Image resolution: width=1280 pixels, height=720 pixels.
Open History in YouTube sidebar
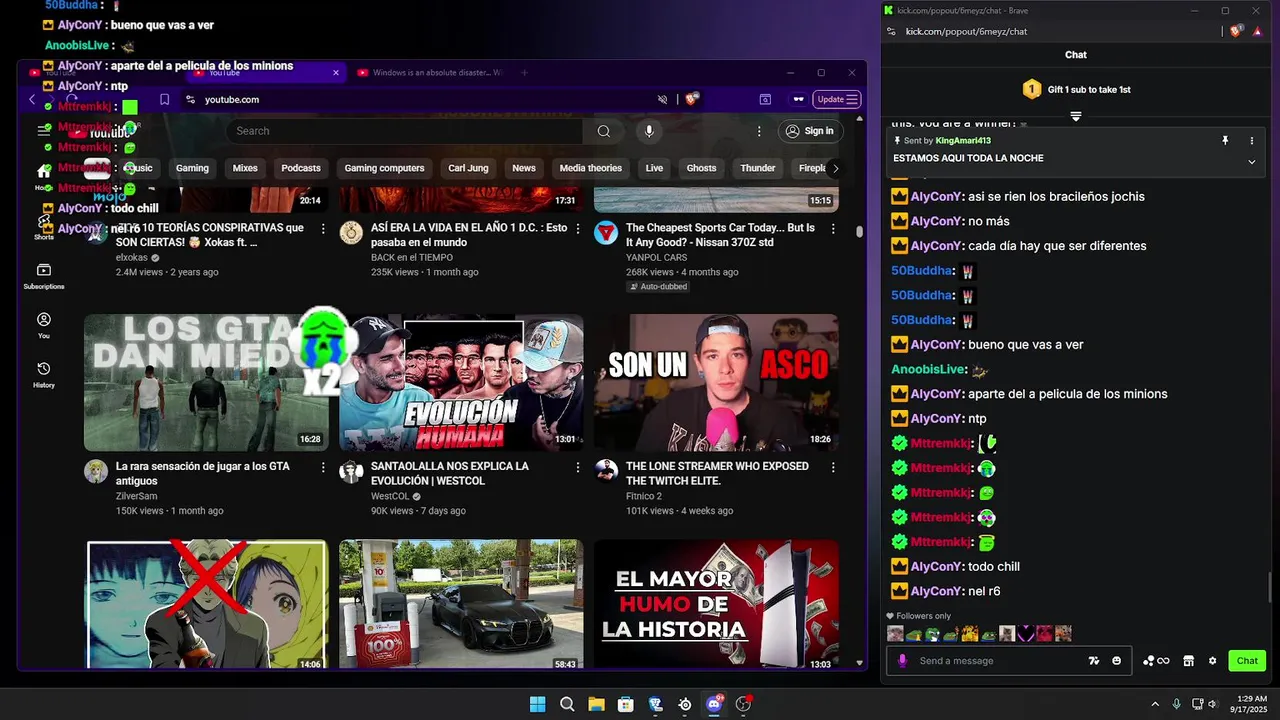click(x=44, y=375)
